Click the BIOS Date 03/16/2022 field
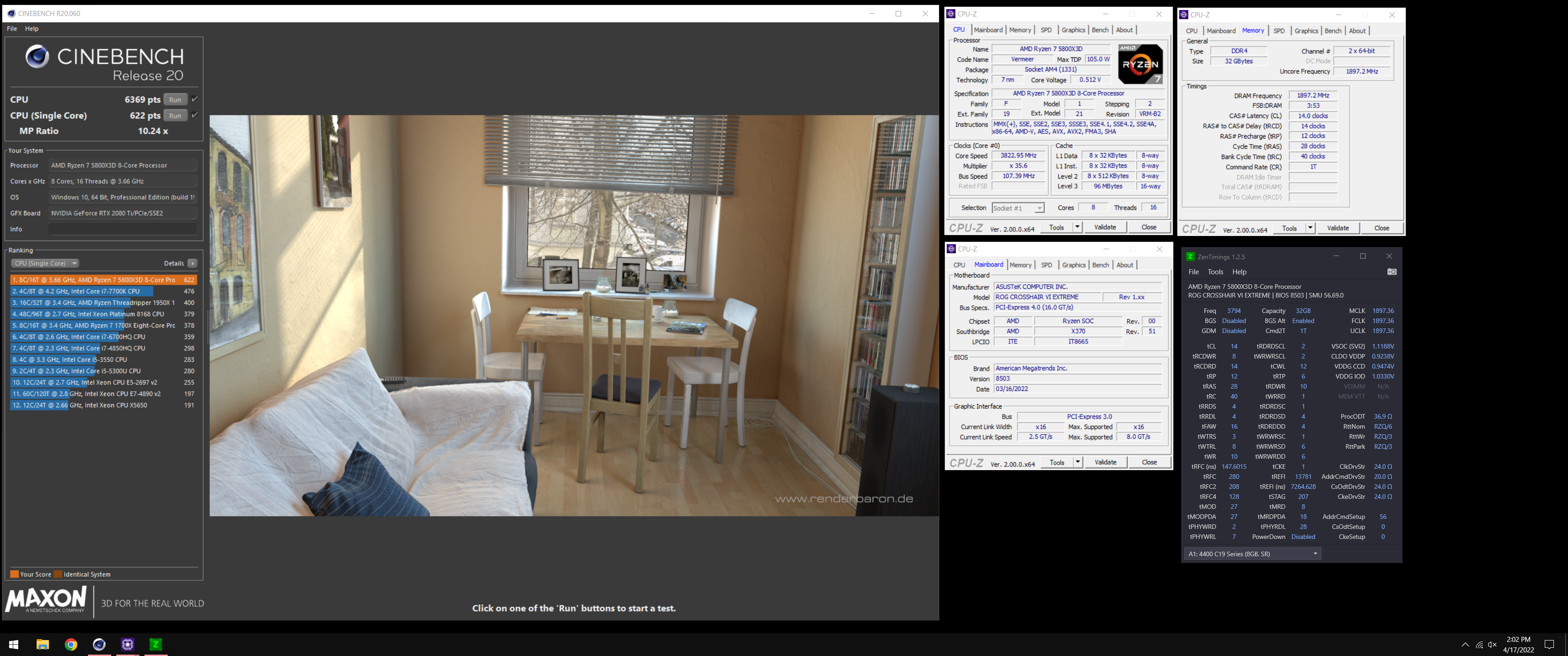This screenshot has width=1568, height=656. (1078, 389)
